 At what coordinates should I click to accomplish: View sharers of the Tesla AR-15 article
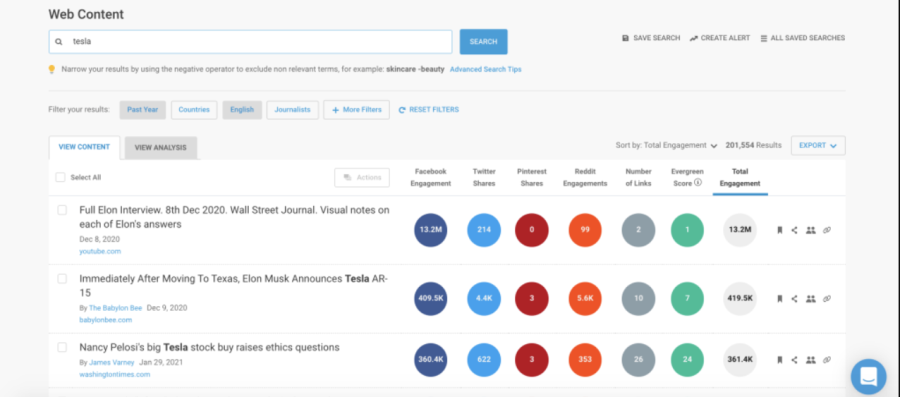[x=810, y=299]
